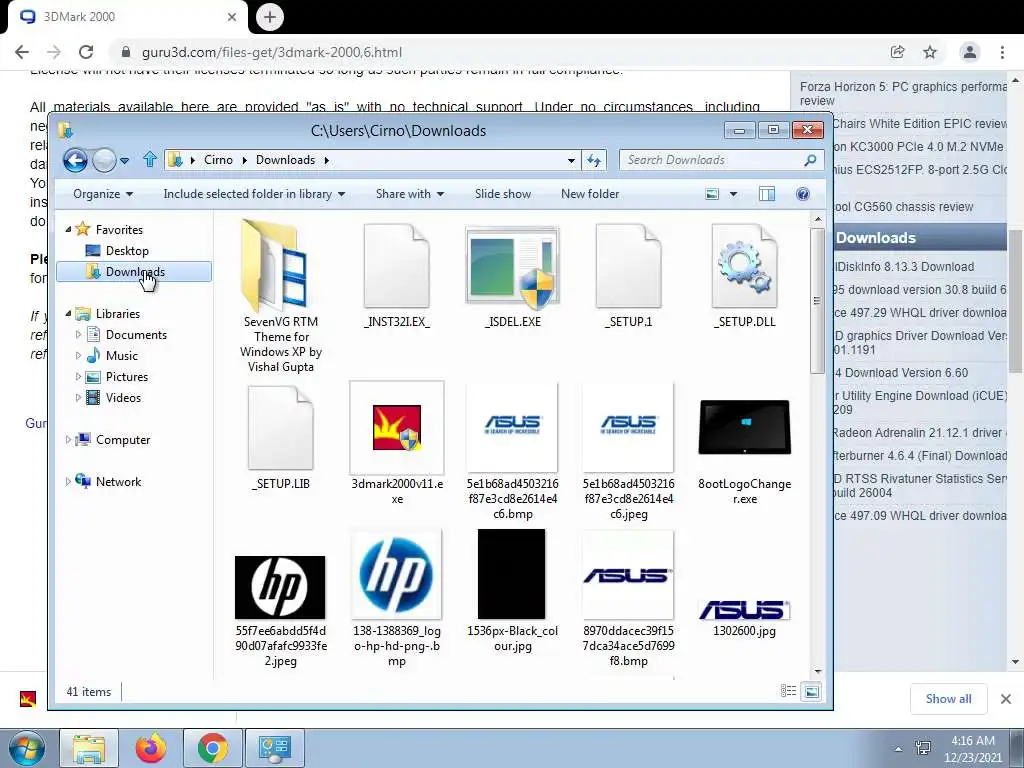Viewport: 1024px width, 768px height.
Task: Click the Downloads breadcrumb segment
Action: pyautogui.click(x=285, y=160)
